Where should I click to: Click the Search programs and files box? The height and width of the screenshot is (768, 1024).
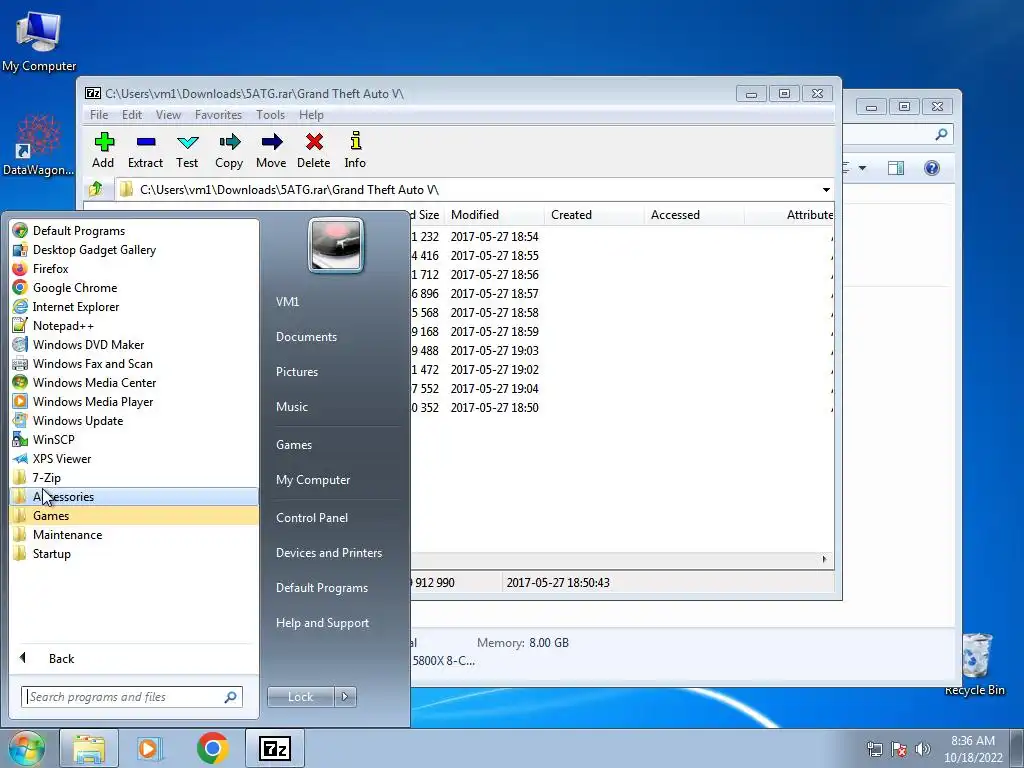[x=132, y=697]
